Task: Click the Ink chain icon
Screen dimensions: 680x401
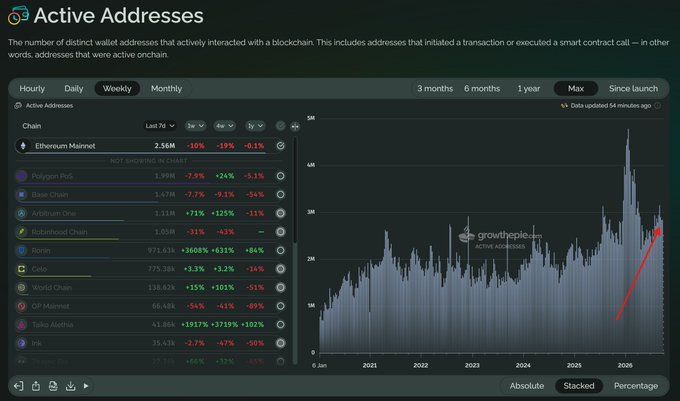Action: (22, 343)
